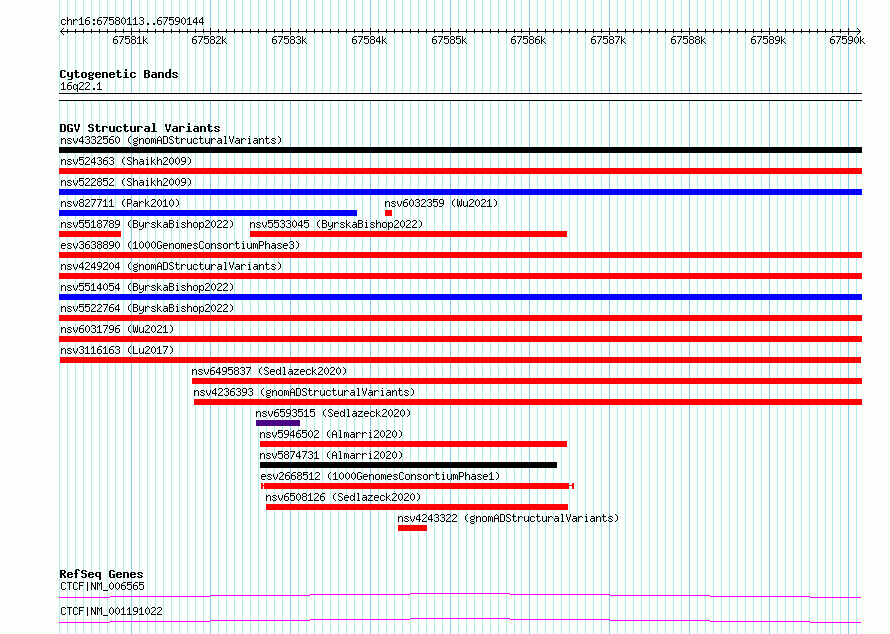Select esv3638890 (1000GenomesConsortiumPhase3) label
890x634 pixels.
click(180, 245)
